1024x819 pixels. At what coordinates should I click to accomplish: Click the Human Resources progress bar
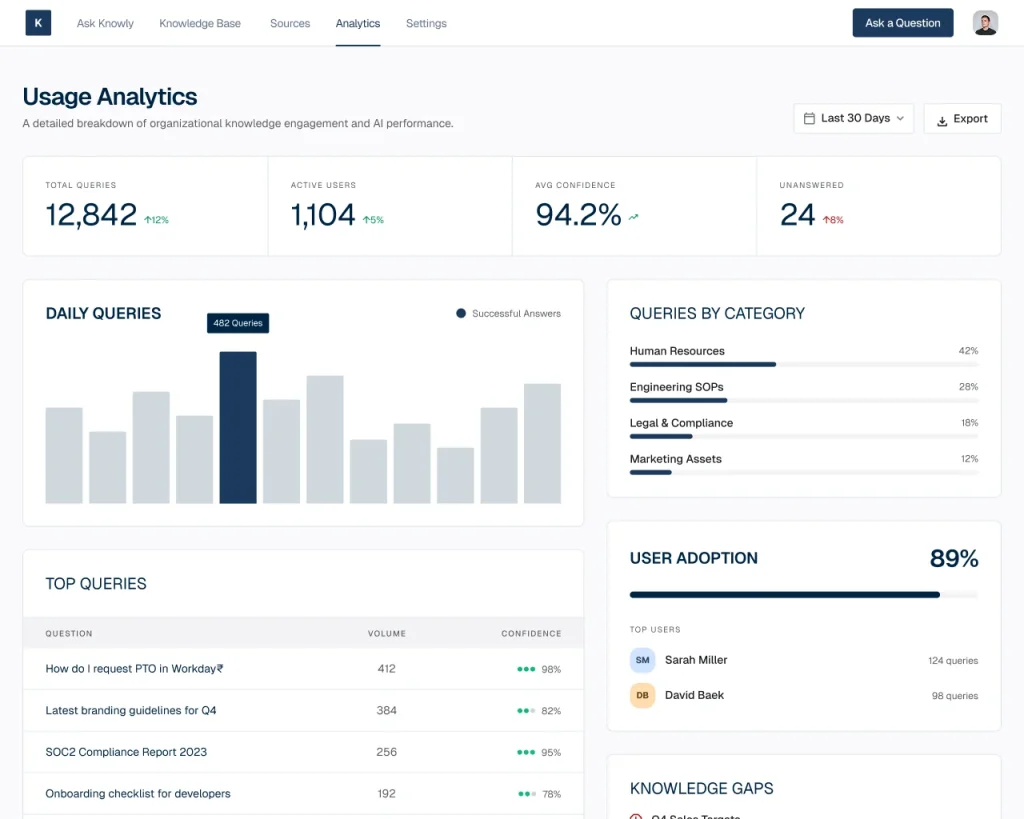(804, 364)
